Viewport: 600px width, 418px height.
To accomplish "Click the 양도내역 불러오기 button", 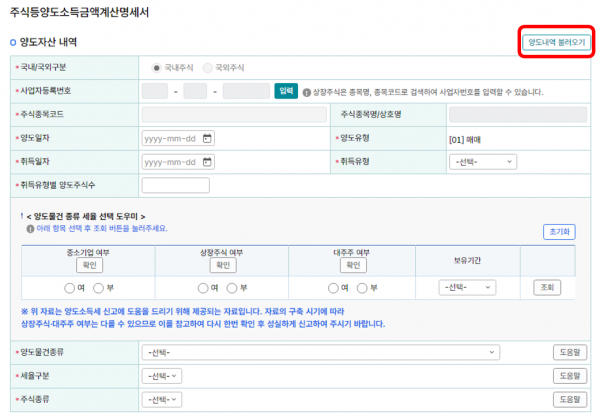I will click(x=556, y=43).
